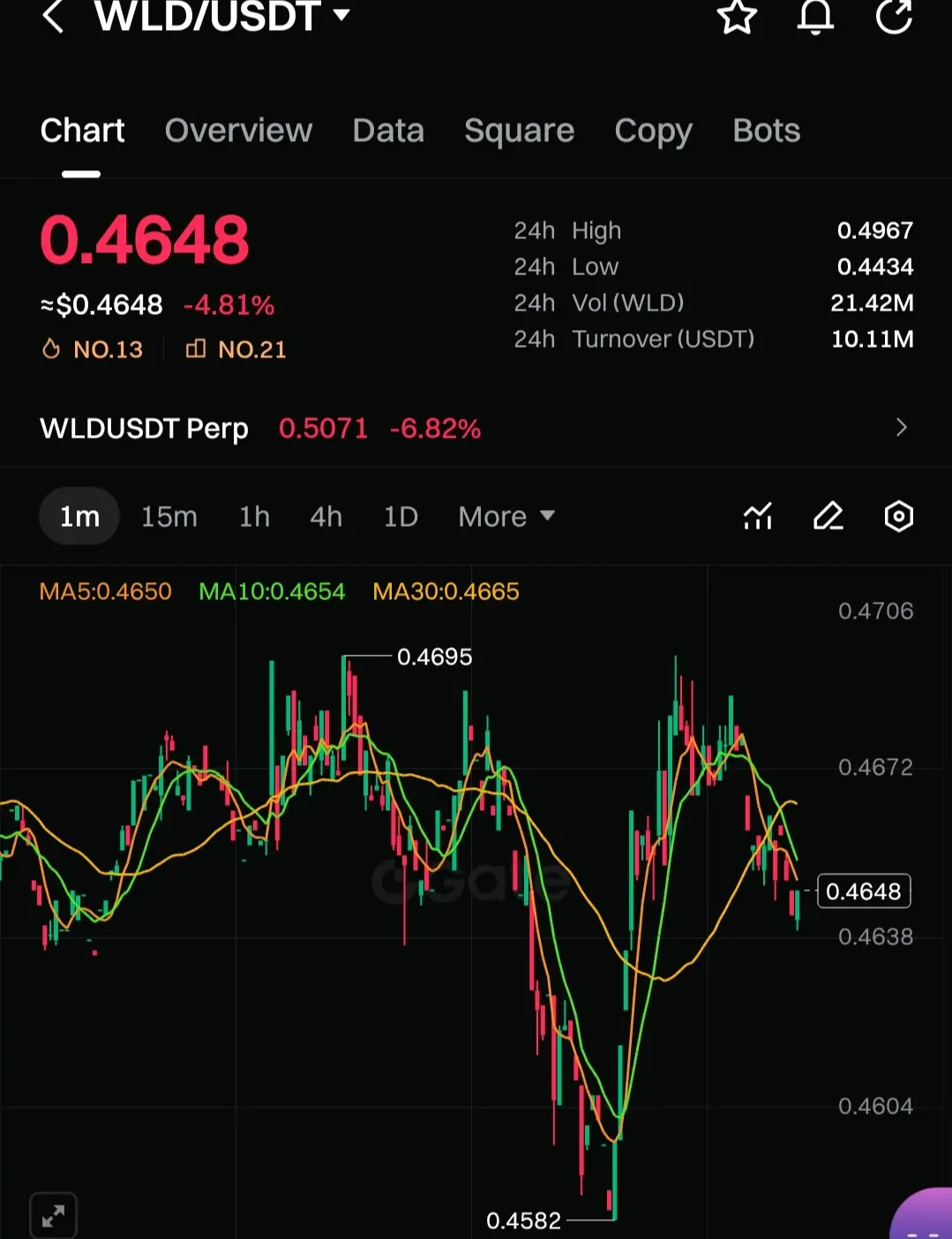The image size is (952, 1239).
Task: Tap the flame icon hot ranking NO.13
Action: coord(92,349)
